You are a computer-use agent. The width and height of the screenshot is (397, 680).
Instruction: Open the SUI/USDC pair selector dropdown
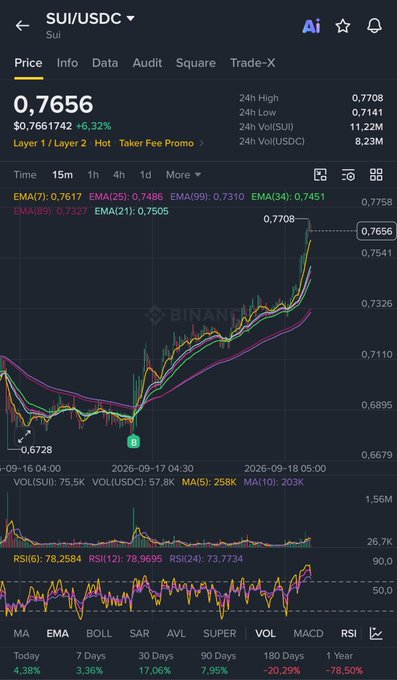pos(90,19)
